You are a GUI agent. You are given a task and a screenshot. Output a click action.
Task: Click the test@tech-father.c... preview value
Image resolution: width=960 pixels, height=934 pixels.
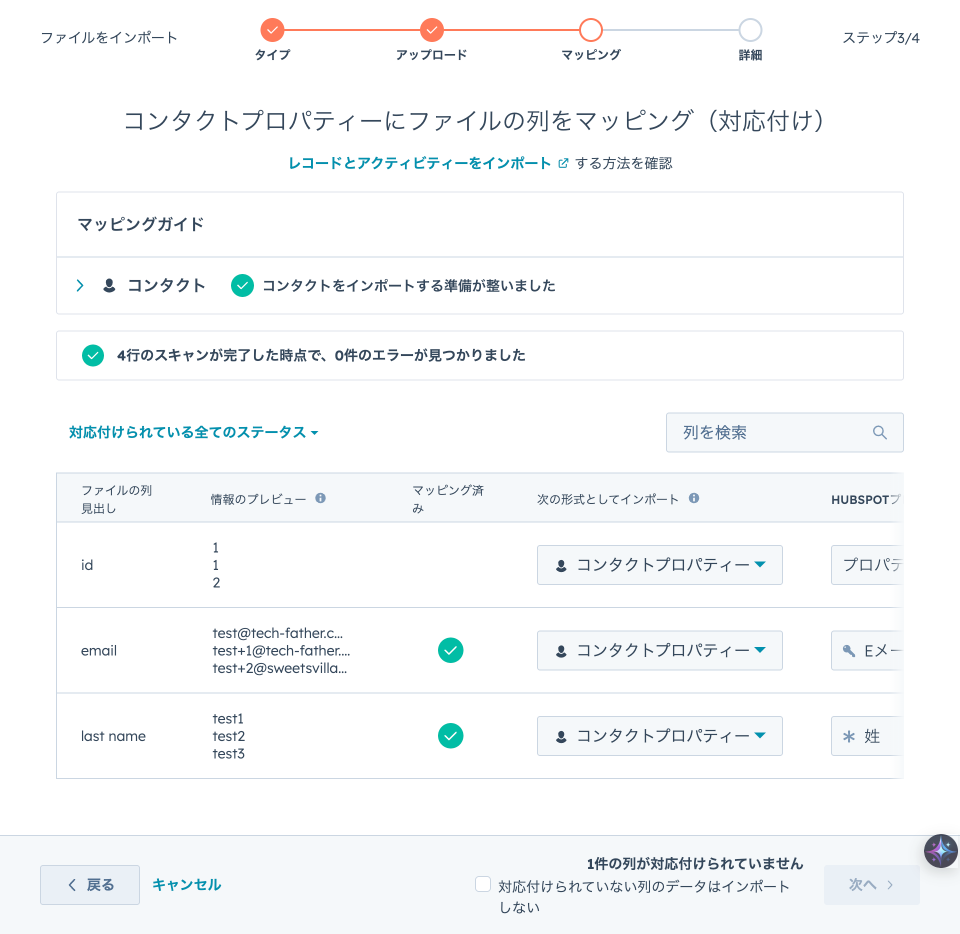[277, 633]
